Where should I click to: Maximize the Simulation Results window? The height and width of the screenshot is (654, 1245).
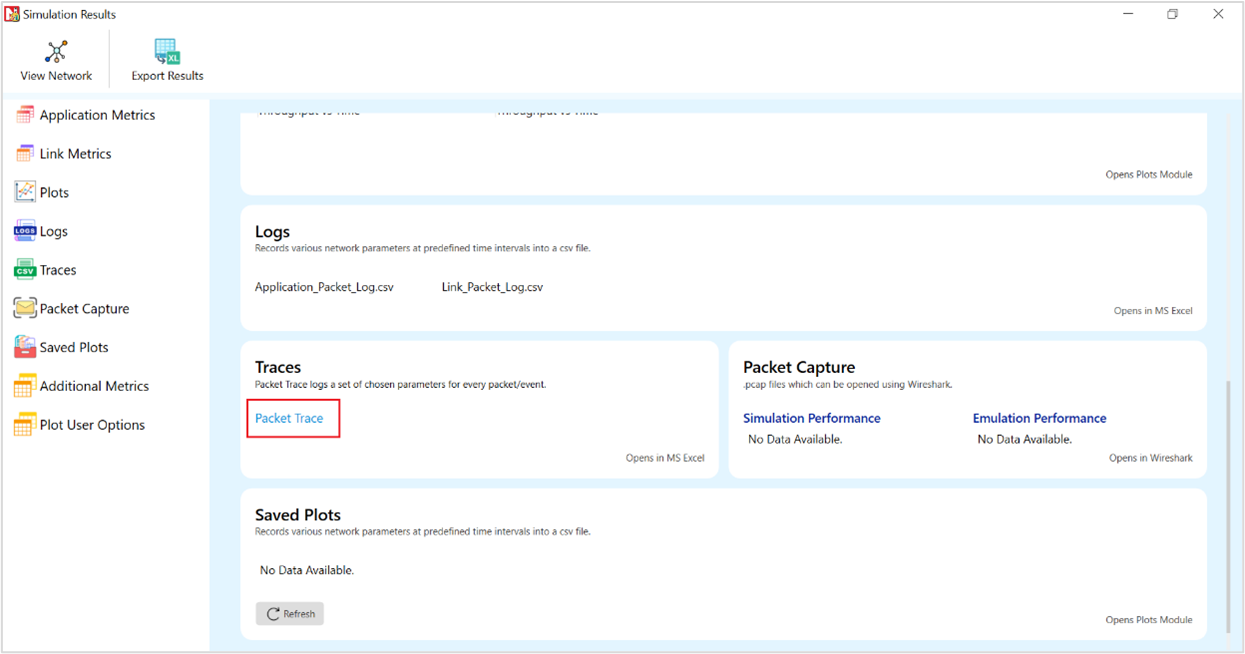pos(1173,14)
